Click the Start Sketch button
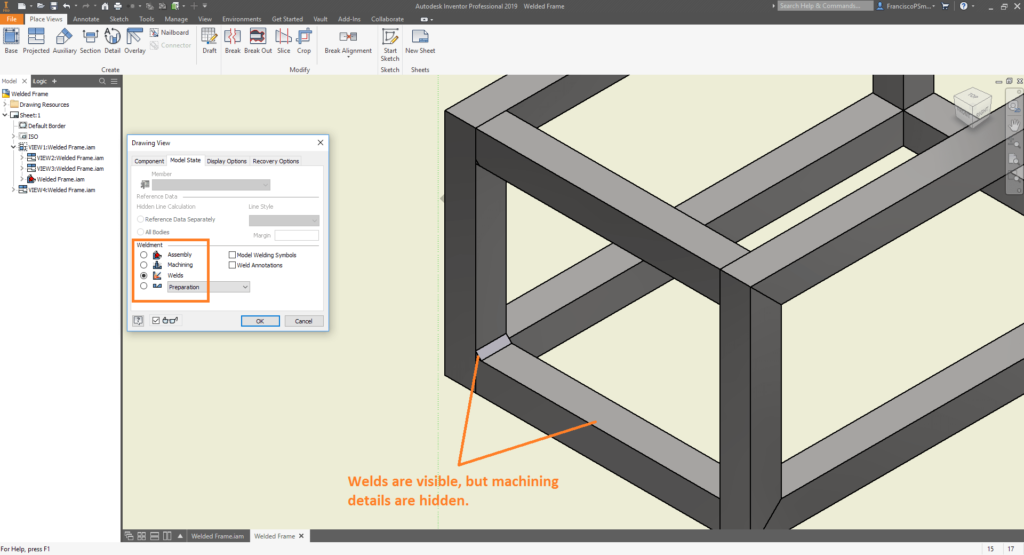The width and height of the screenshot is (1024, 555). (390, 44)
